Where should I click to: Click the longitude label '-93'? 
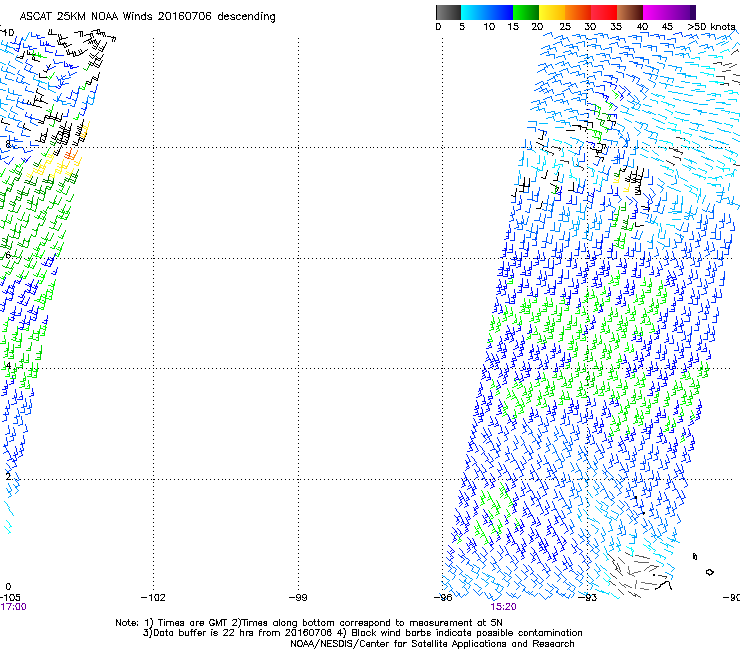(587, 598)
